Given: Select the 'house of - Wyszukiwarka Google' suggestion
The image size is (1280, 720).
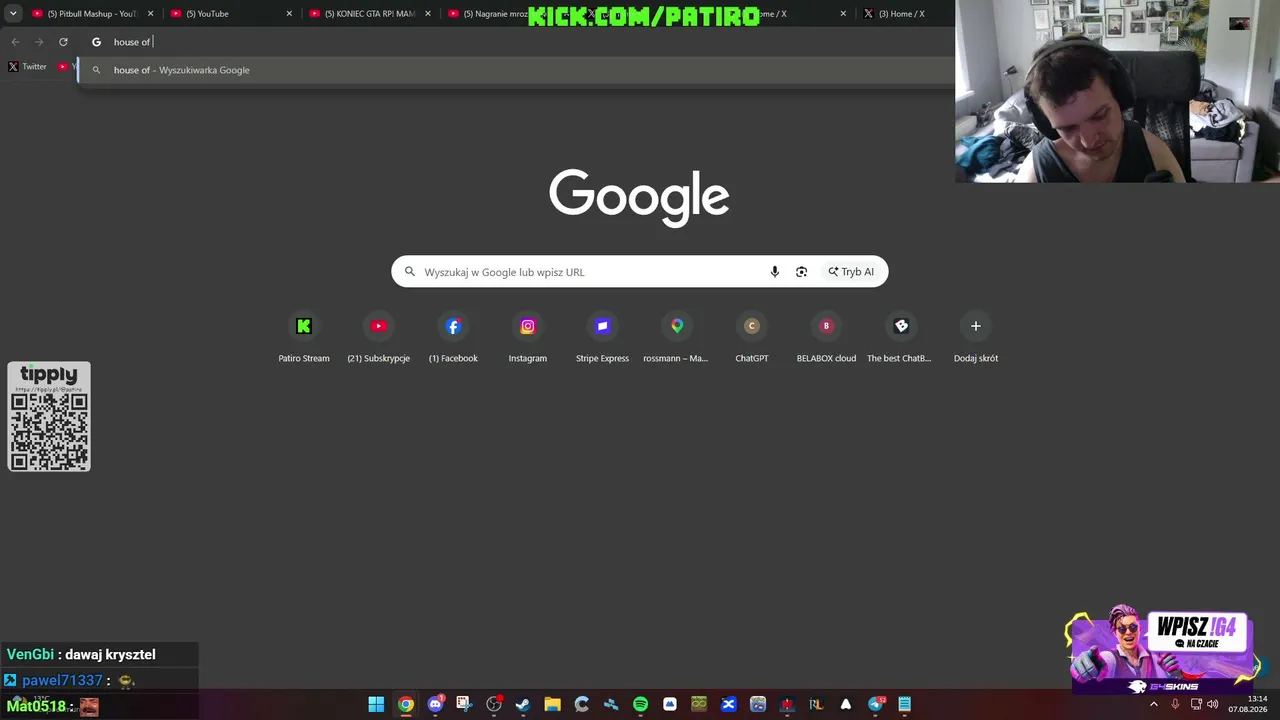Looking at the screenshot, I should point(516,70).
